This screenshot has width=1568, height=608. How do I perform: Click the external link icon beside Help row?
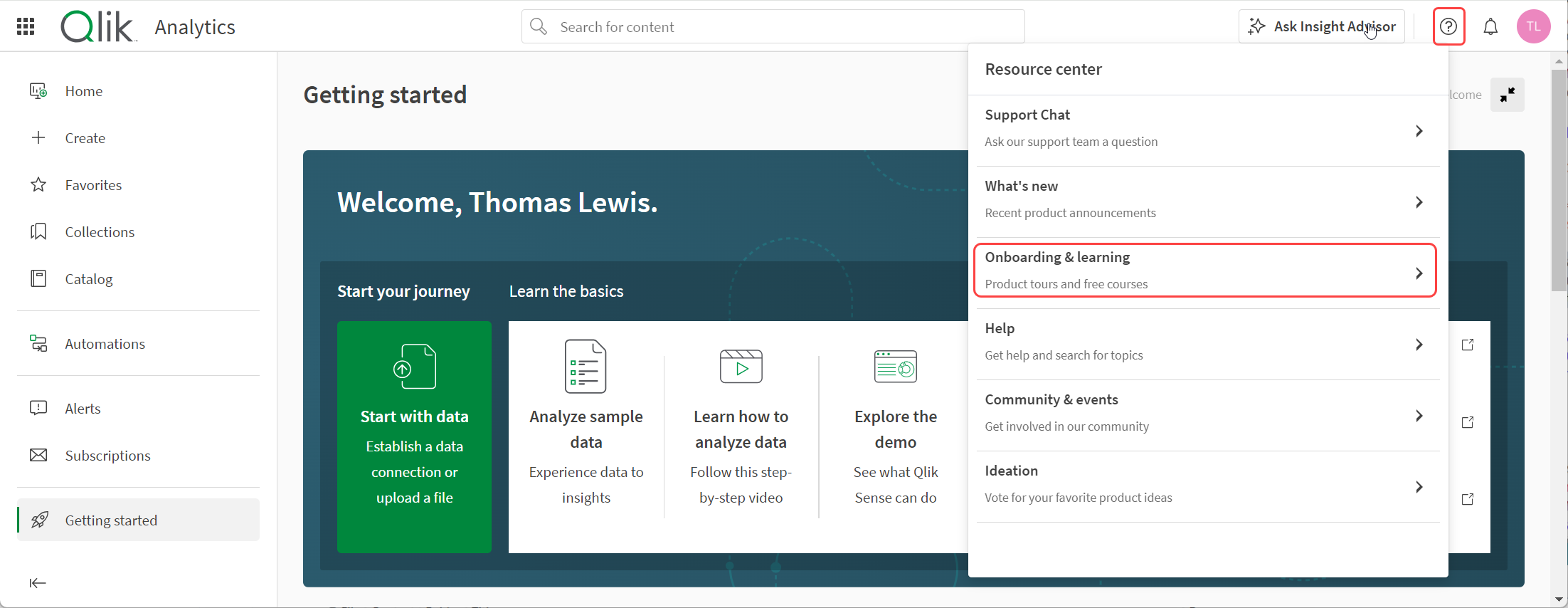[1468, 345]
